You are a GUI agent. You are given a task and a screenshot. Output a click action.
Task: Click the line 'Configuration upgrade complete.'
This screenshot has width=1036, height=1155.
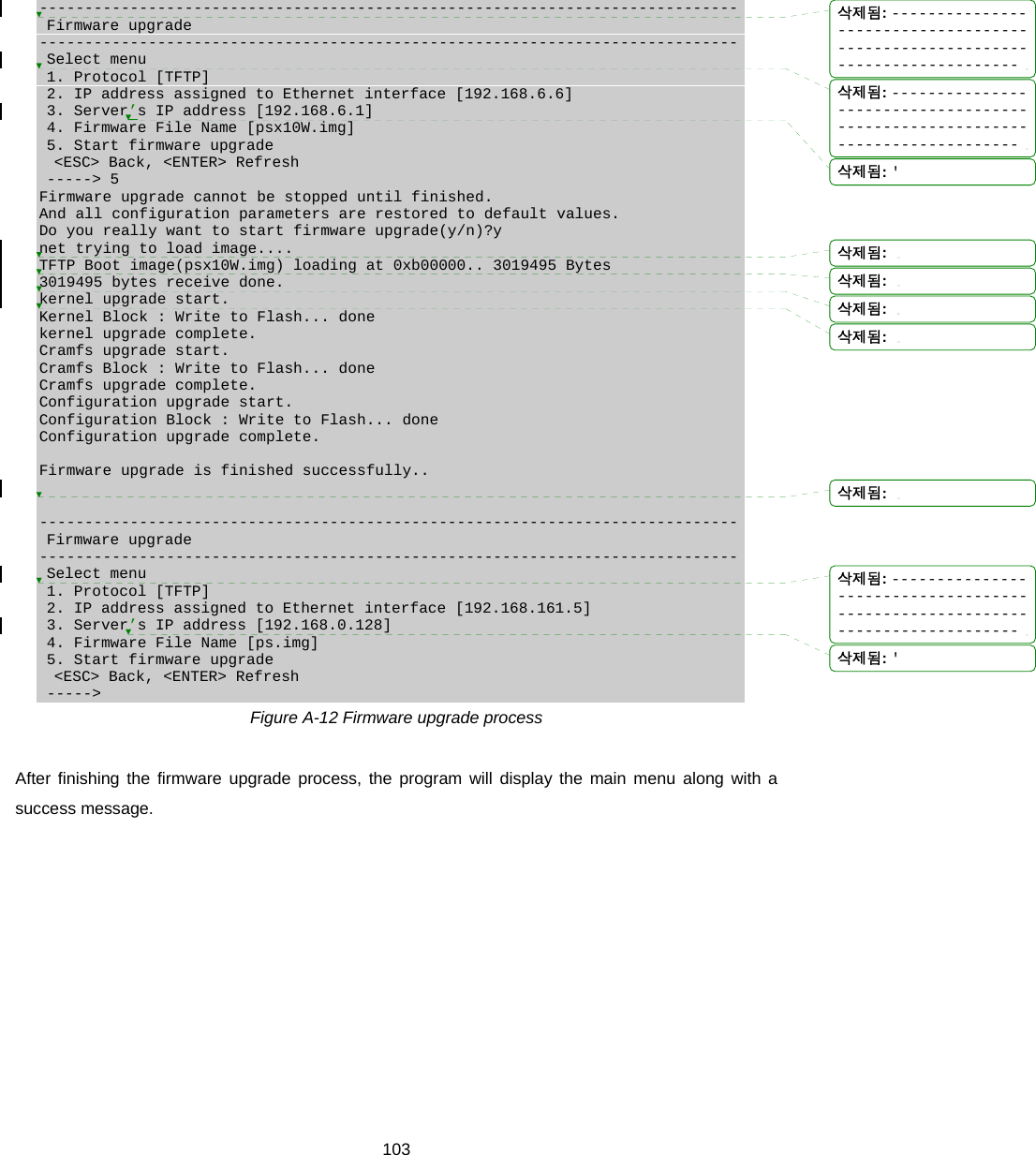click(x=179, y=437)
